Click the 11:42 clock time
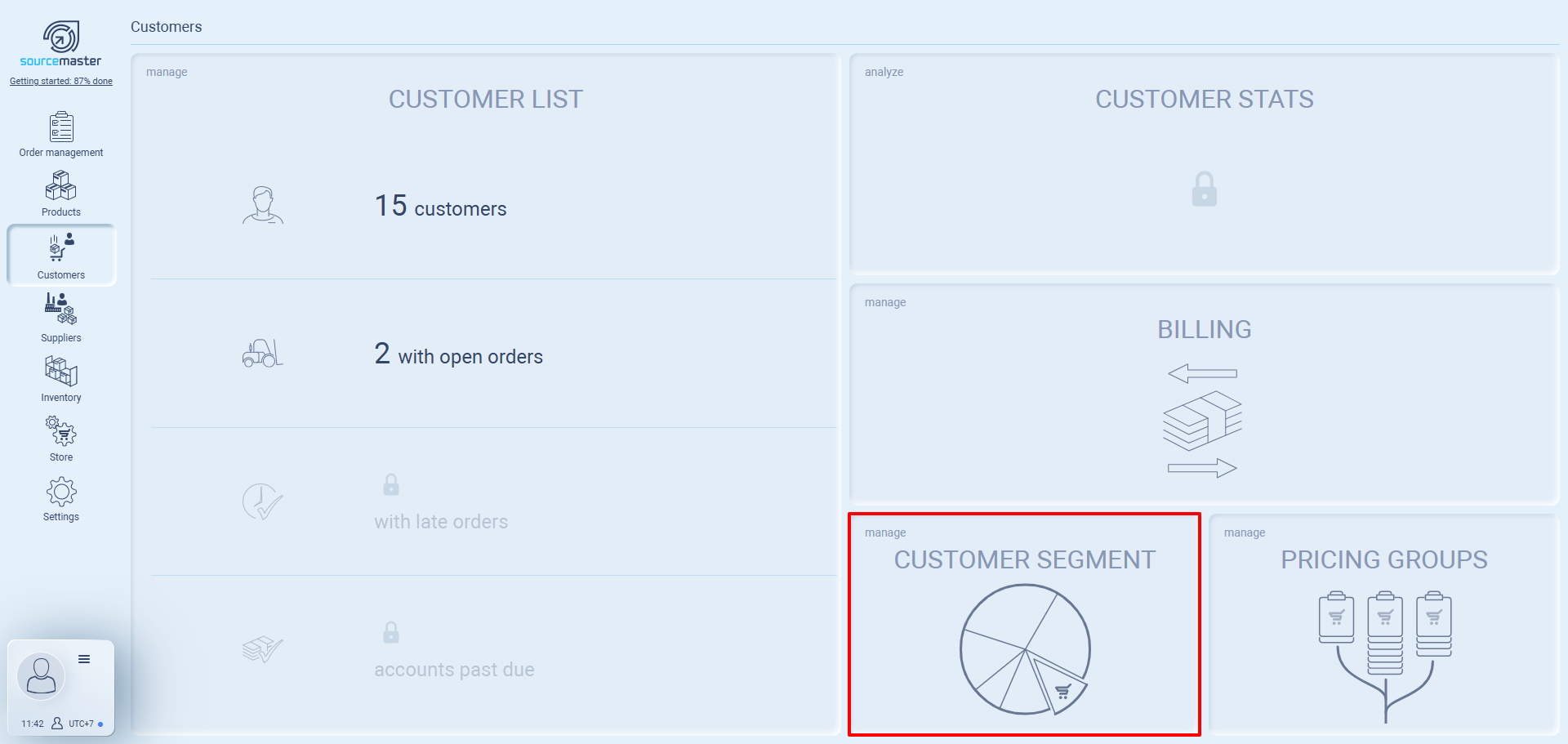Viewport: 1568px width, 744px height. pos(33,724)
